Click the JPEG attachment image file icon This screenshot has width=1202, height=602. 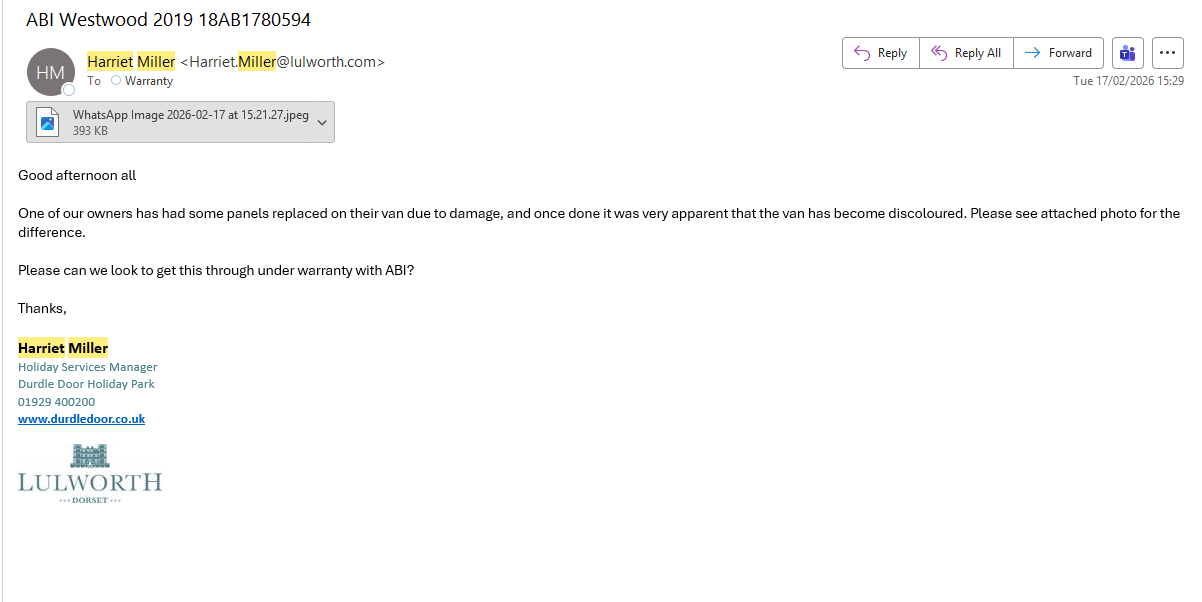click(x=48, y=122)
